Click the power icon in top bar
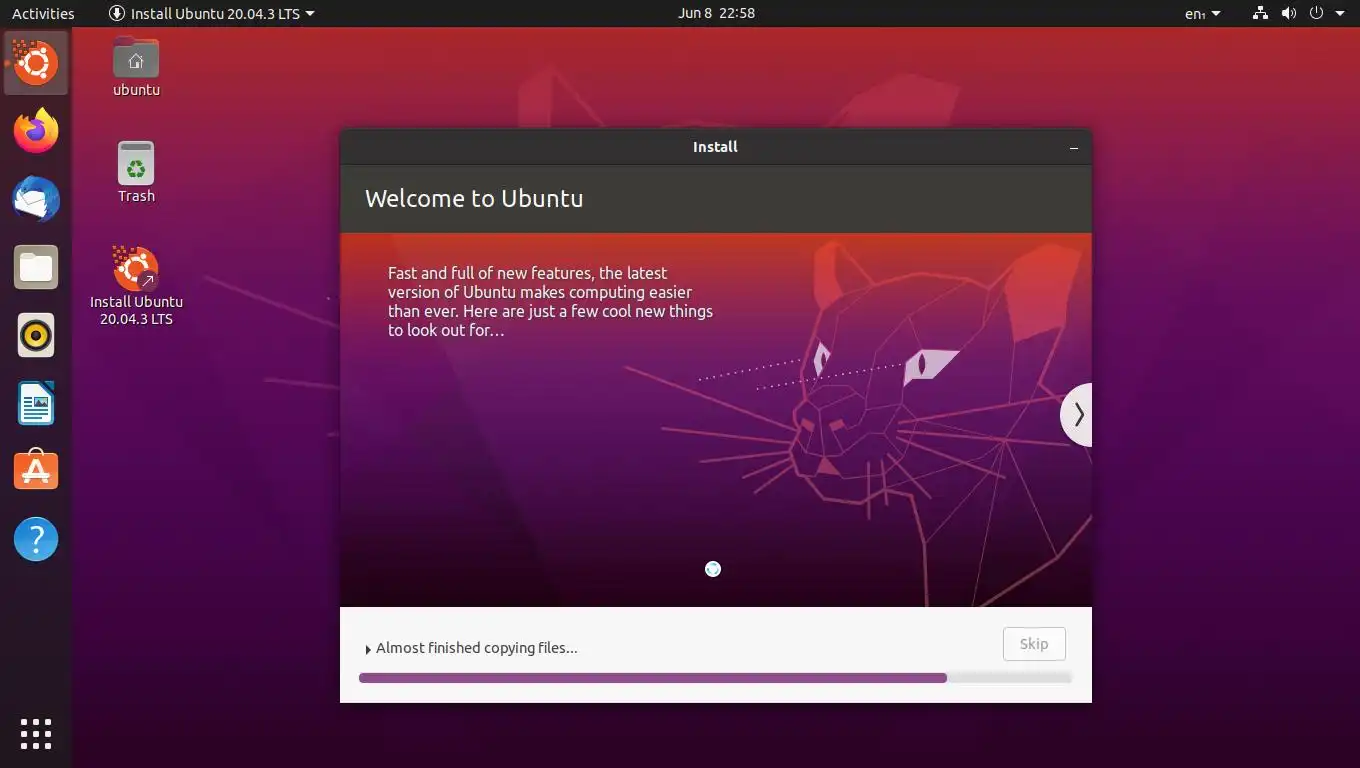The image size is (1360, 768). 1316,13
